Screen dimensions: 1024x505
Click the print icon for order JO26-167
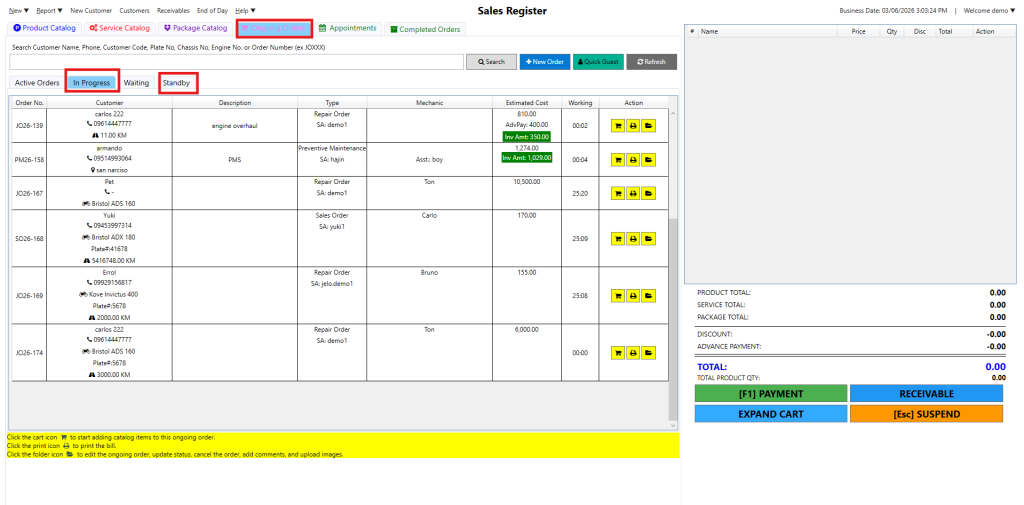(x=633, y=193)
